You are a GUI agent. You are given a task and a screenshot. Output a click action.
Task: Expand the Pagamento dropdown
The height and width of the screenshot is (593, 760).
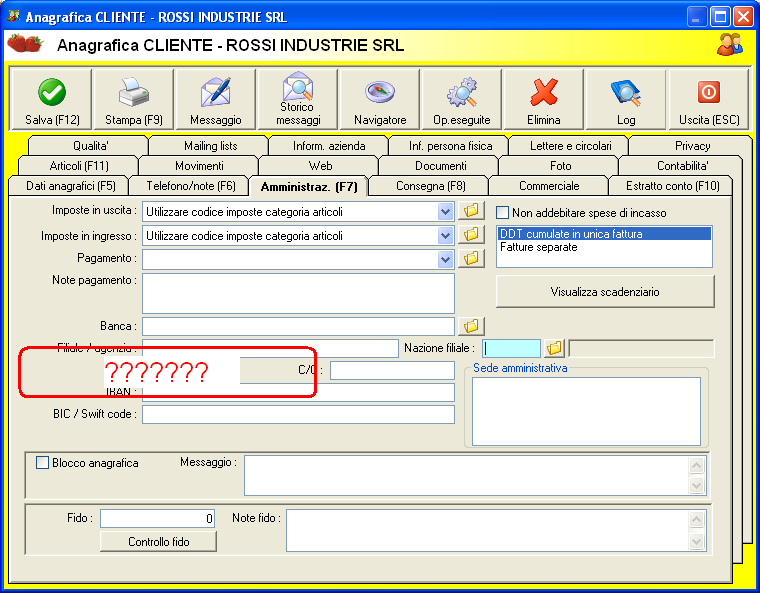pyautogui.click(x=445, y=259)
